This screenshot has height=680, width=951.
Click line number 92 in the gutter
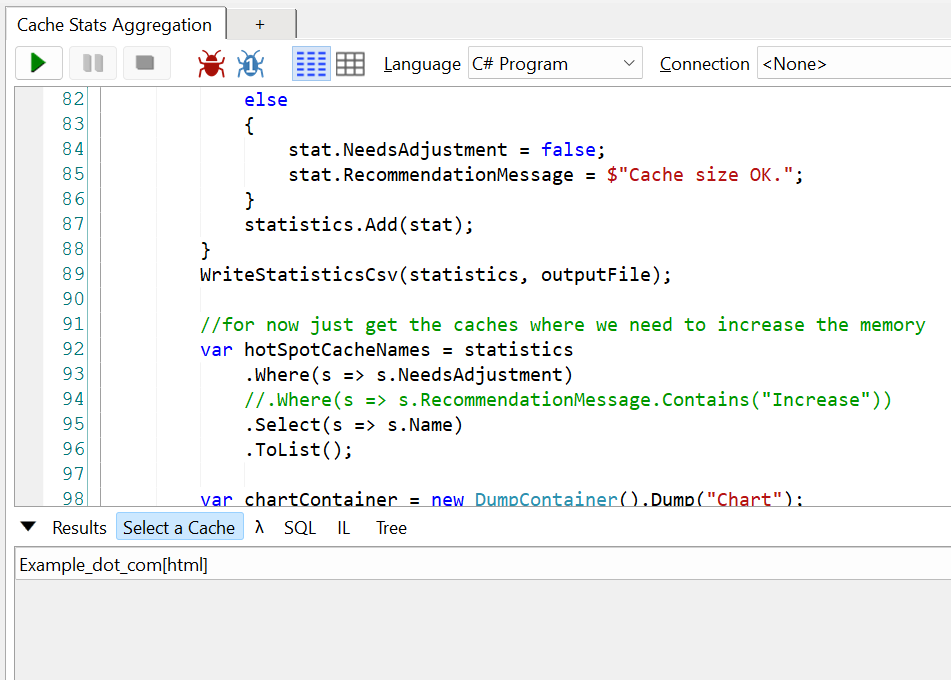73,349
